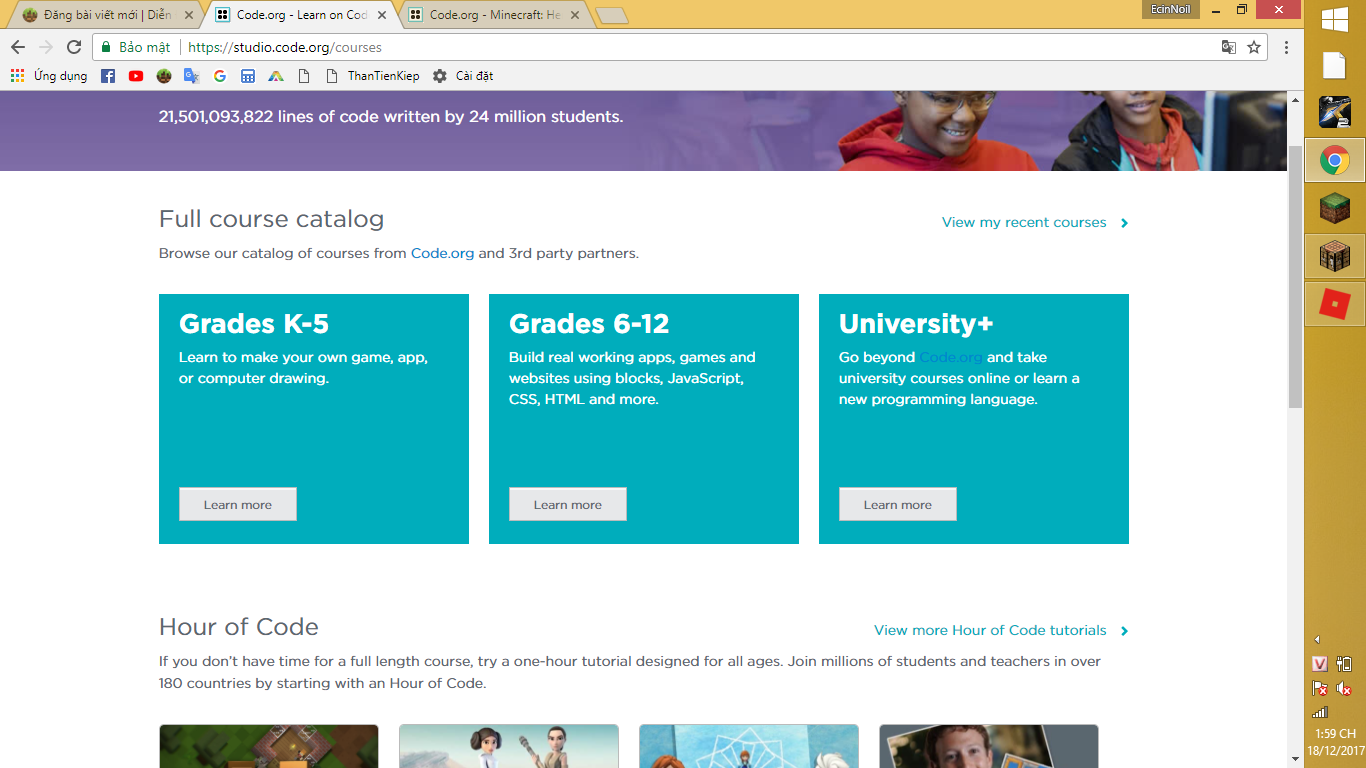Image resolution: width=1366 pixels, height=768 pixels.
Task: Click the page vertical scrollbar thumb
Action: 1295,276
